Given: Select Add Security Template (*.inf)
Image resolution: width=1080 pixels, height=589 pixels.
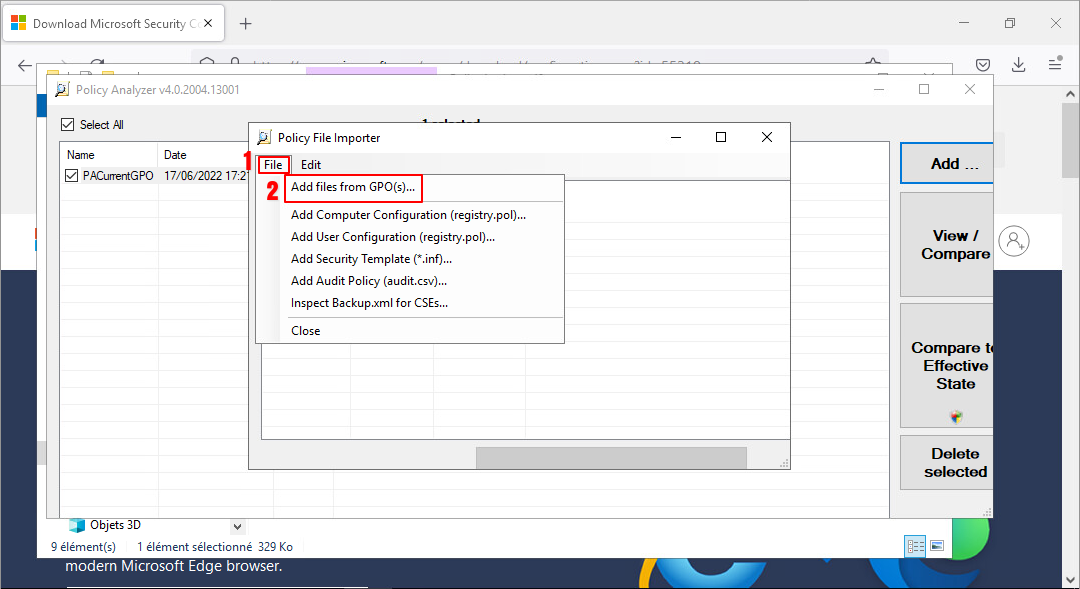Looking at the screenshot, I should point(371,259).
